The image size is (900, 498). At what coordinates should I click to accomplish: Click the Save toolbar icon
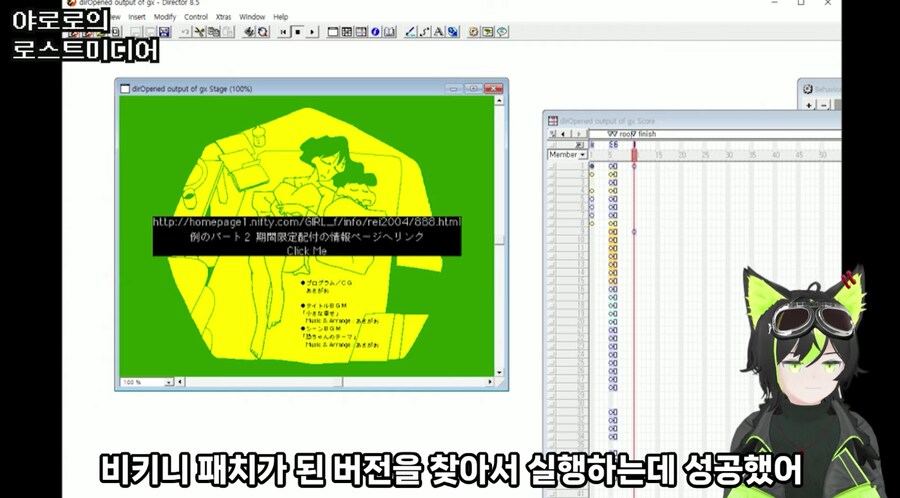pos(165,32)
